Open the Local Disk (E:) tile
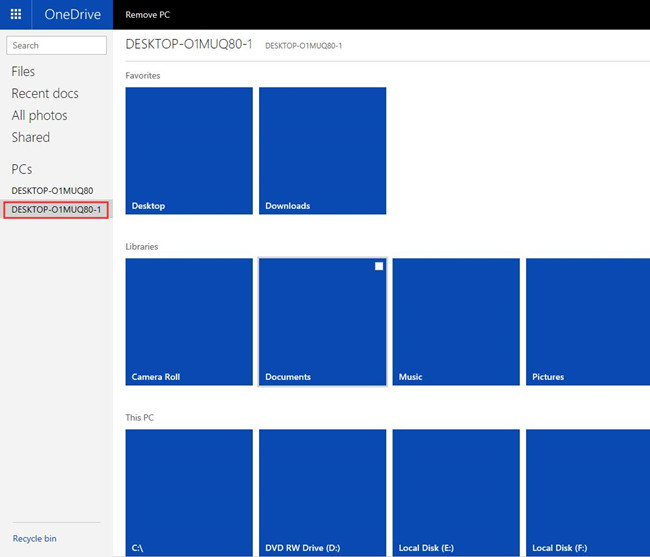This screenshot has height=557, width=650. coord(456,493)
